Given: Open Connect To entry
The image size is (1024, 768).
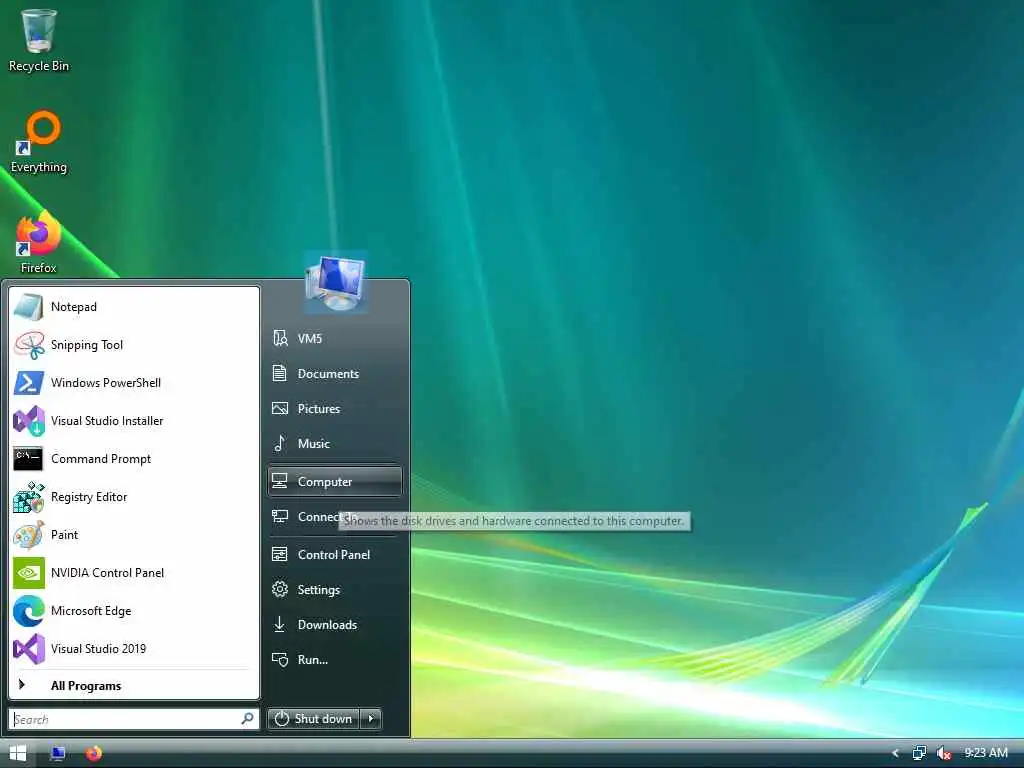Looking at the screenshot, I should pos(335,517).
